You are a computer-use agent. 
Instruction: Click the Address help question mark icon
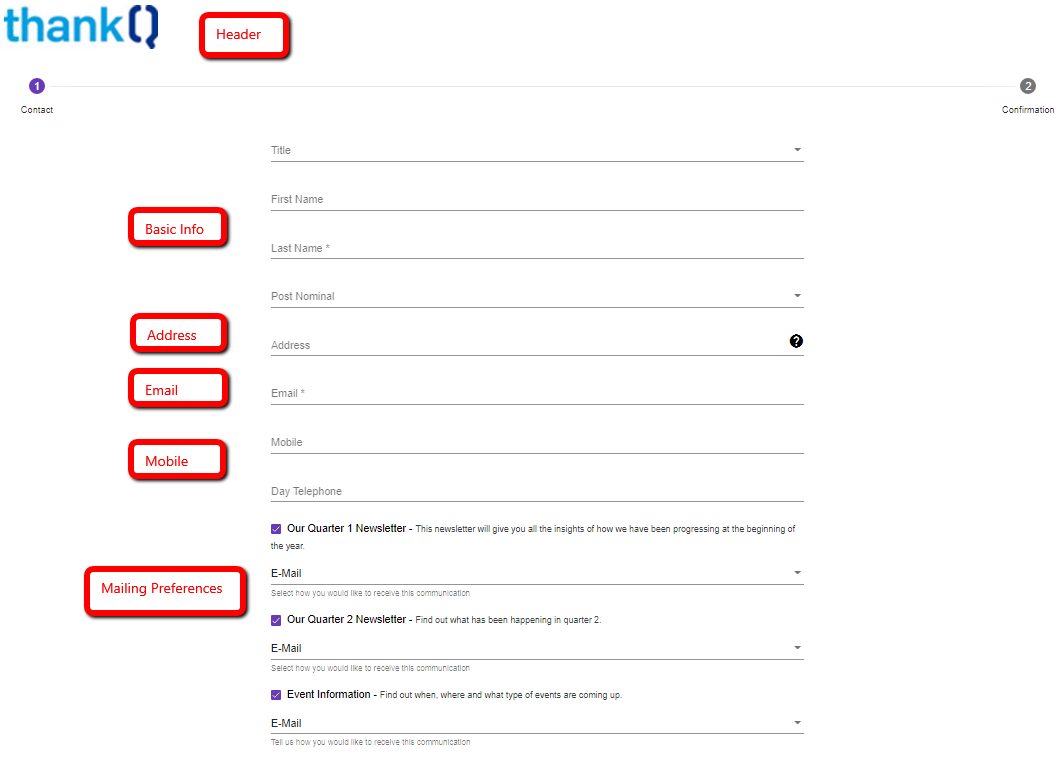pyautogui.click(x=796, y=341)
